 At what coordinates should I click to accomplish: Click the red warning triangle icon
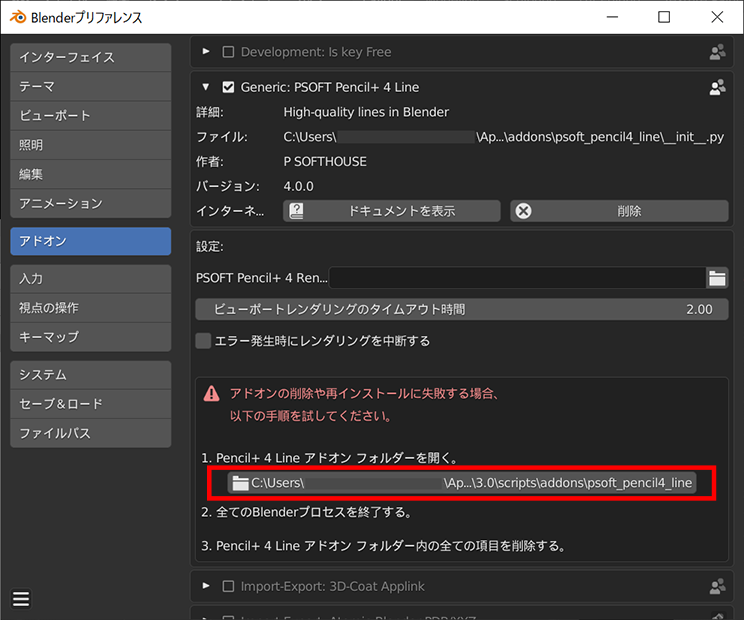pos(211,394)
